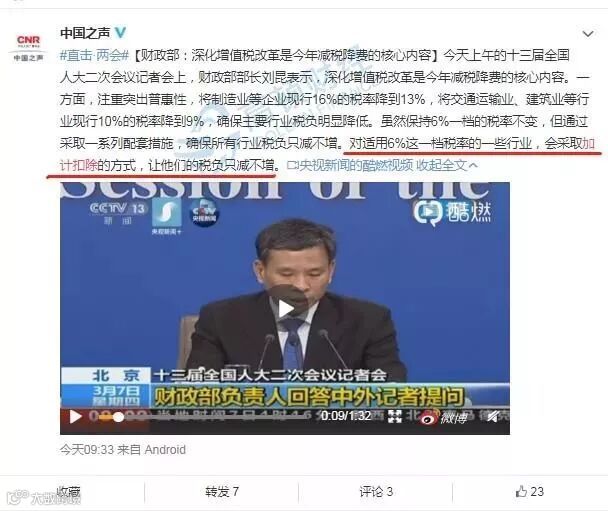Play the video with center play button

point(286,309)
